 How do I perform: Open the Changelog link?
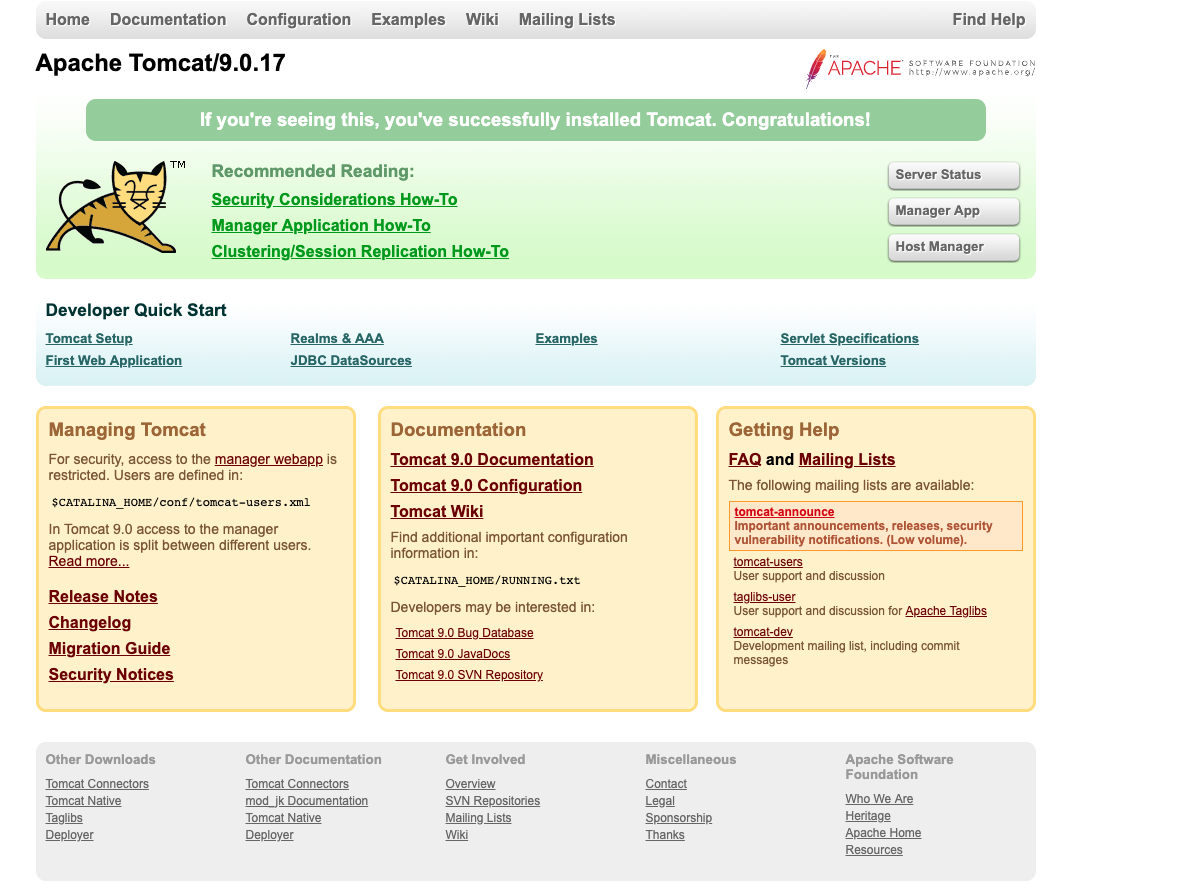point(89,623)
